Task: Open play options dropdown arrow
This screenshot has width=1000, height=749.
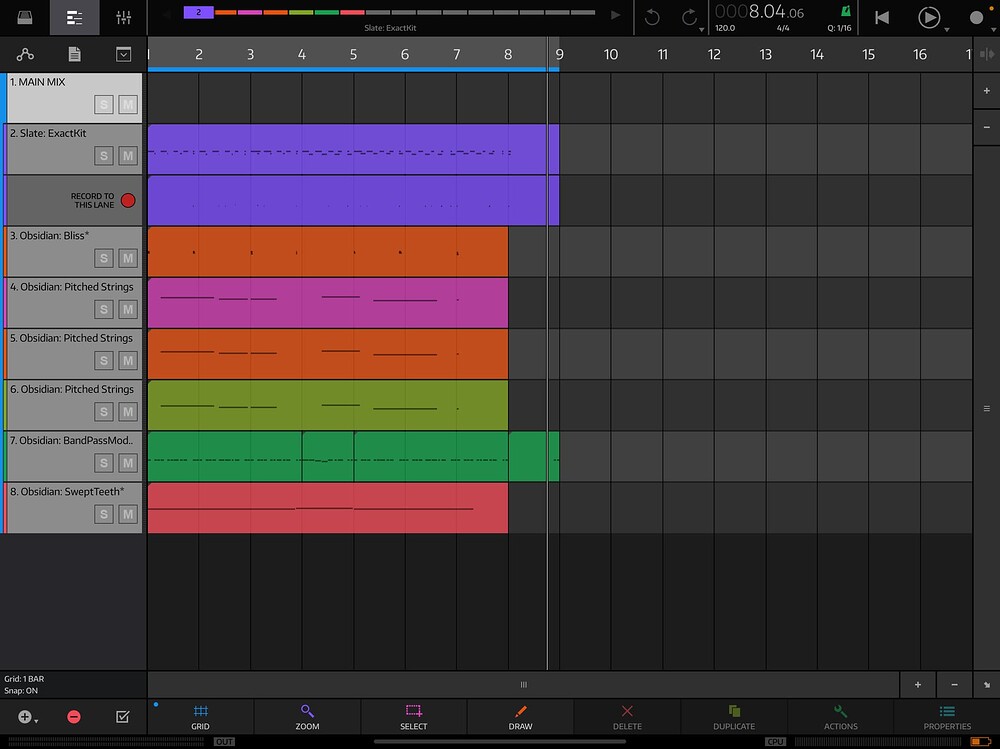Action: pyautogui.click(x=946, y=29)
